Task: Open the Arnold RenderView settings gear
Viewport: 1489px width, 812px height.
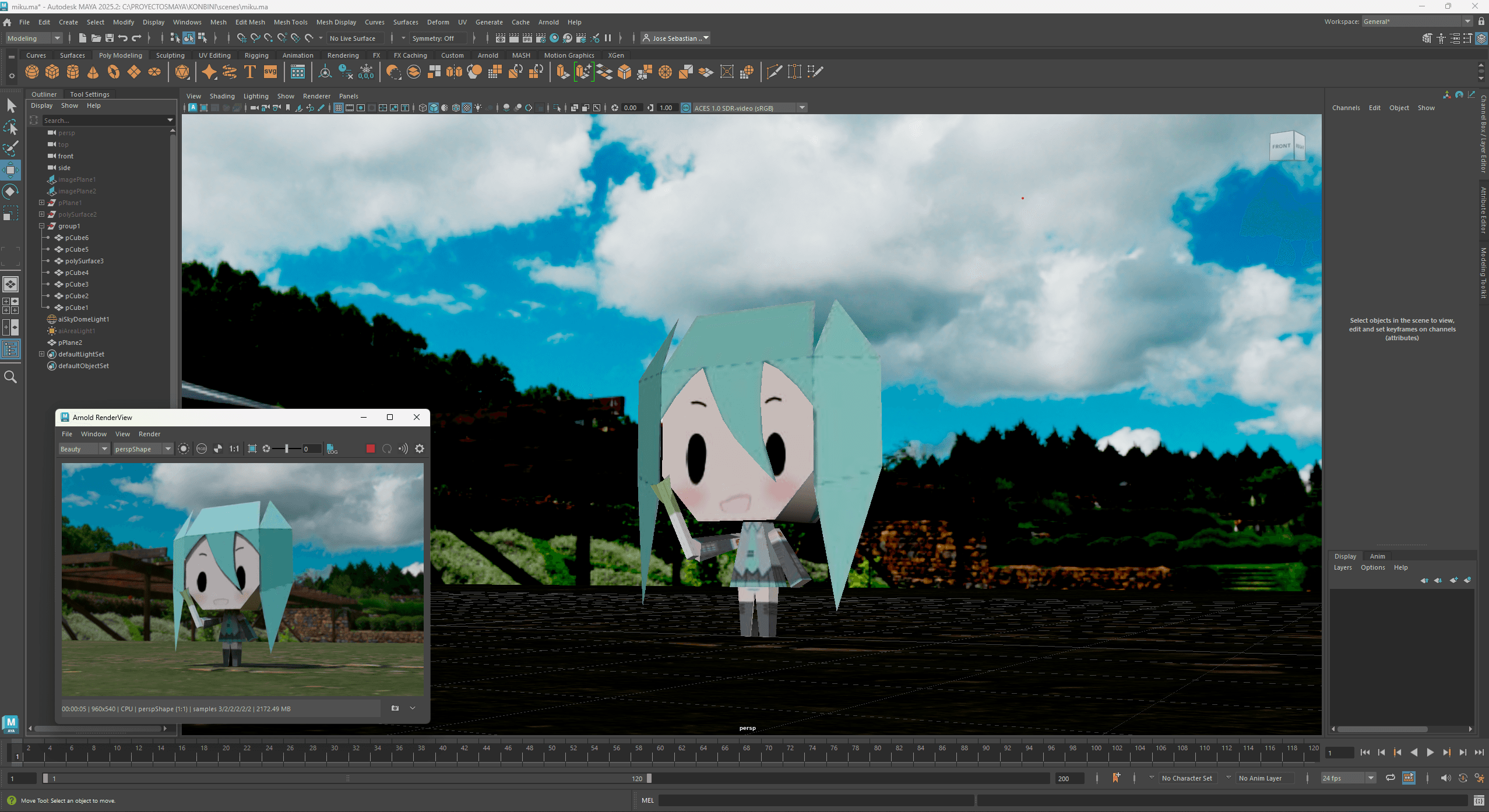Action: point(420,449)
